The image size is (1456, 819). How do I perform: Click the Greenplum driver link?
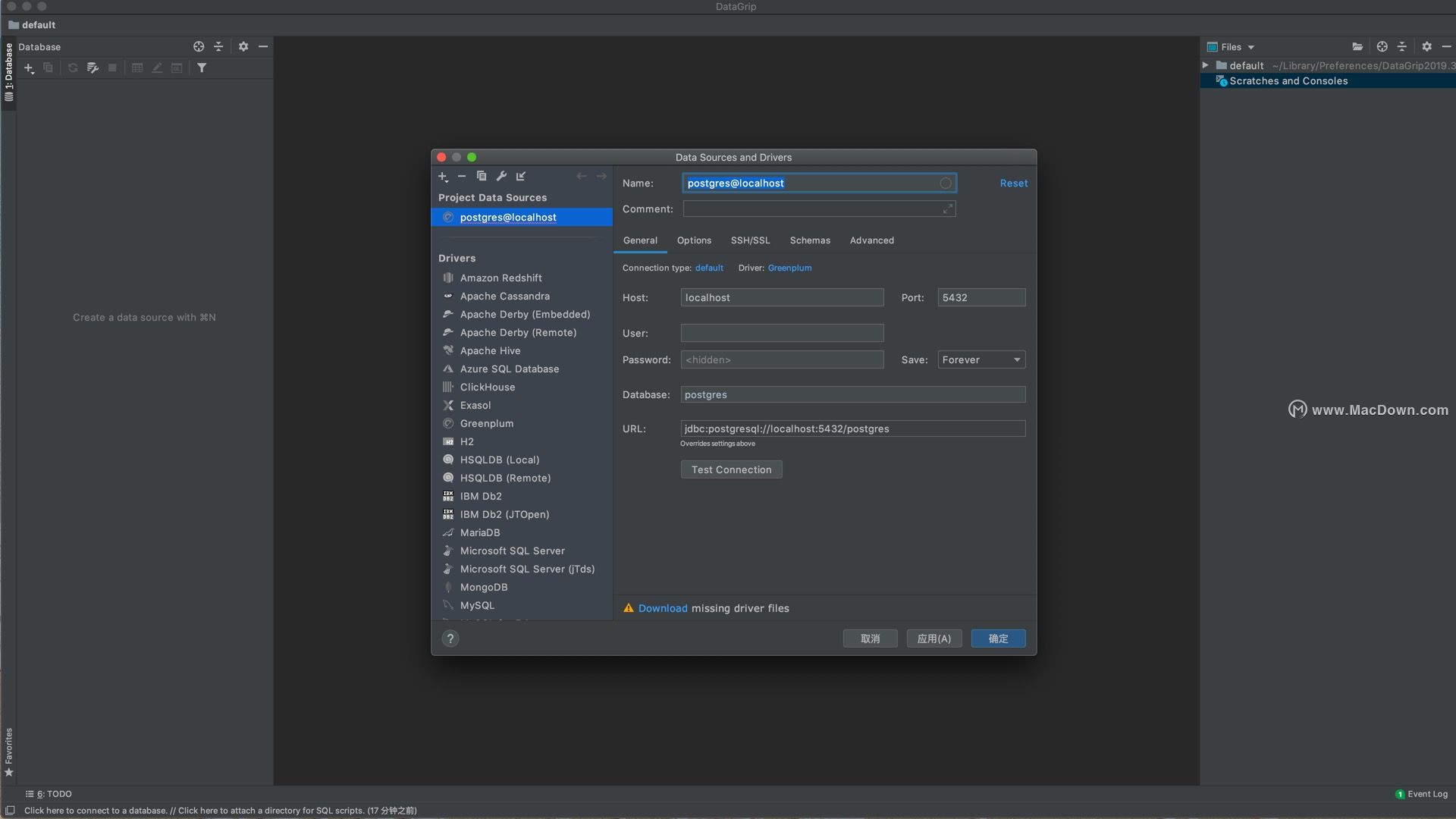pos(789,268)
